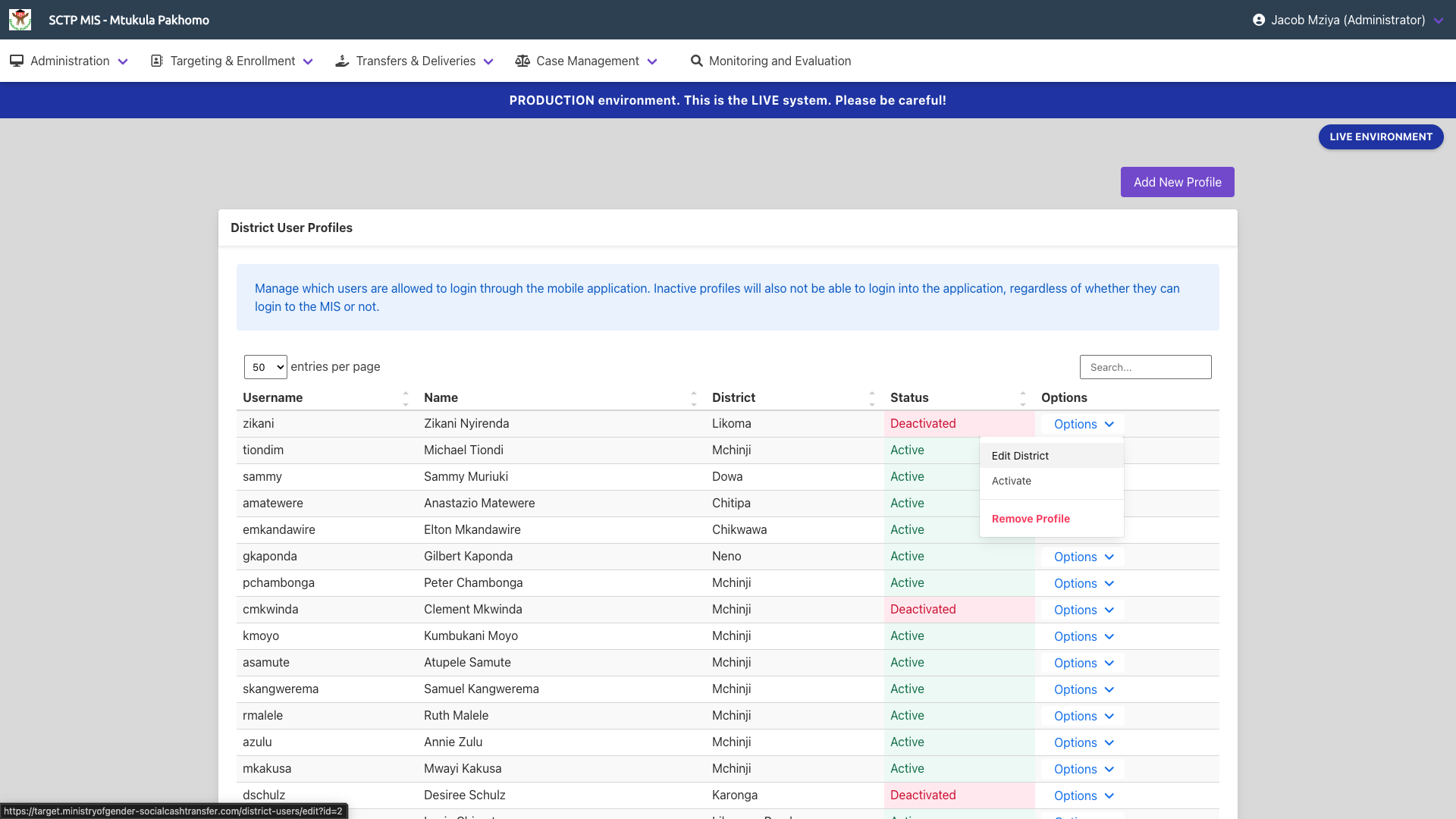This screenshot has height=819, width=1456.
Task: Click the Targeting & Enrollment ID-card icon
Action: 157,61
